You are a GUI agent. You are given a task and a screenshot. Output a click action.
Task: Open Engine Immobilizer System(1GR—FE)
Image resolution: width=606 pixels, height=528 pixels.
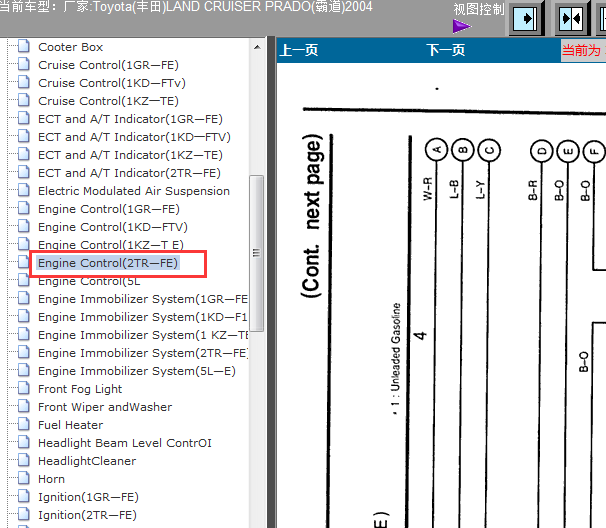click(x=143, y=299)
